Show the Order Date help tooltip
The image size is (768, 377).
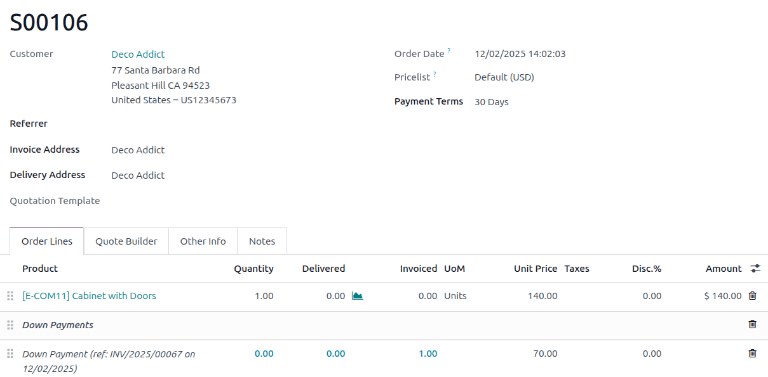[x=449, y=50]
